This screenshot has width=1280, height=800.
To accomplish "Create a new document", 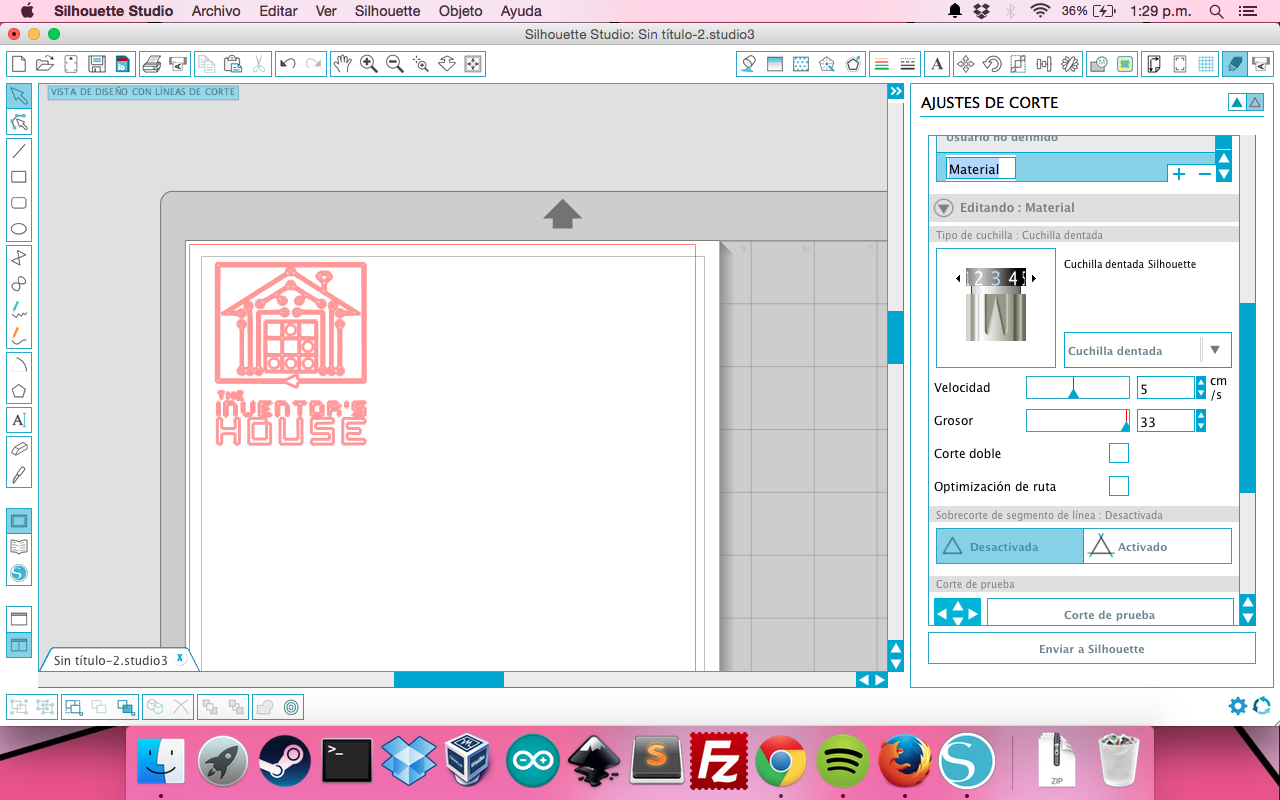I will tap(18, 64).
